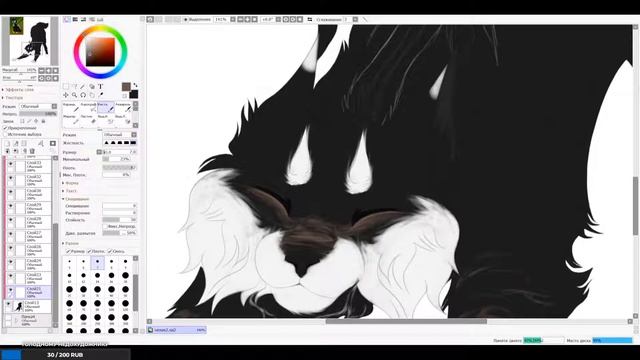Reset canvas zoom button in toolbar
Screen dimensions: 640x360
(254, 19)
